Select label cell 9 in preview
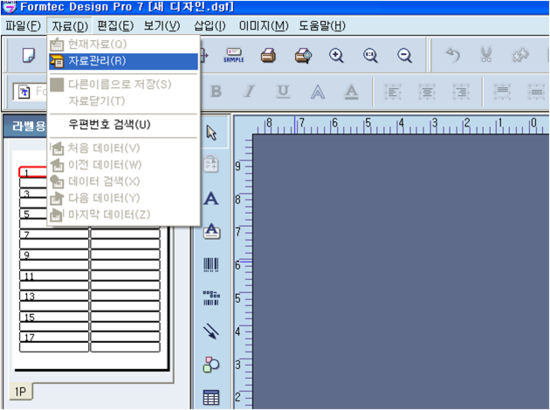This screenshot has height=410, width=550. (54, 255)
